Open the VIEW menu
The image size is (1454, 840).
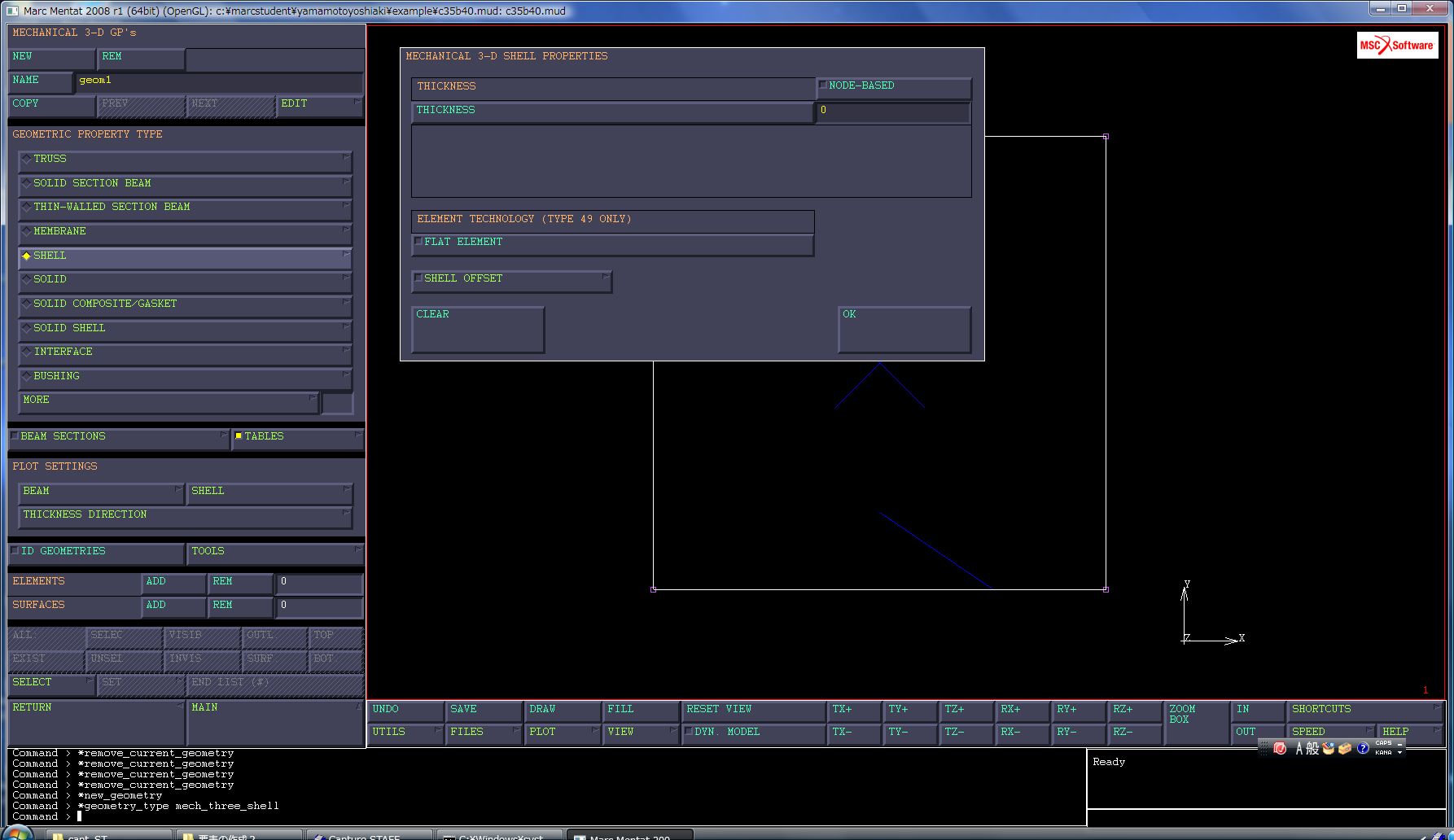[641, 733]
